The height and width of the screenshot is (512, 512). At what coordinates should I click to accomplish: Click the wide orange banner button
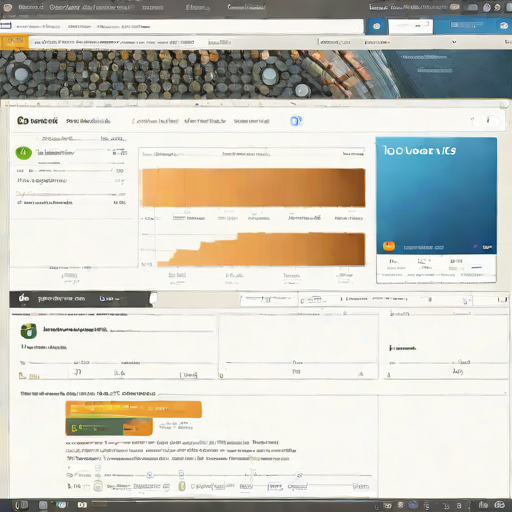[x=134, y=409]
